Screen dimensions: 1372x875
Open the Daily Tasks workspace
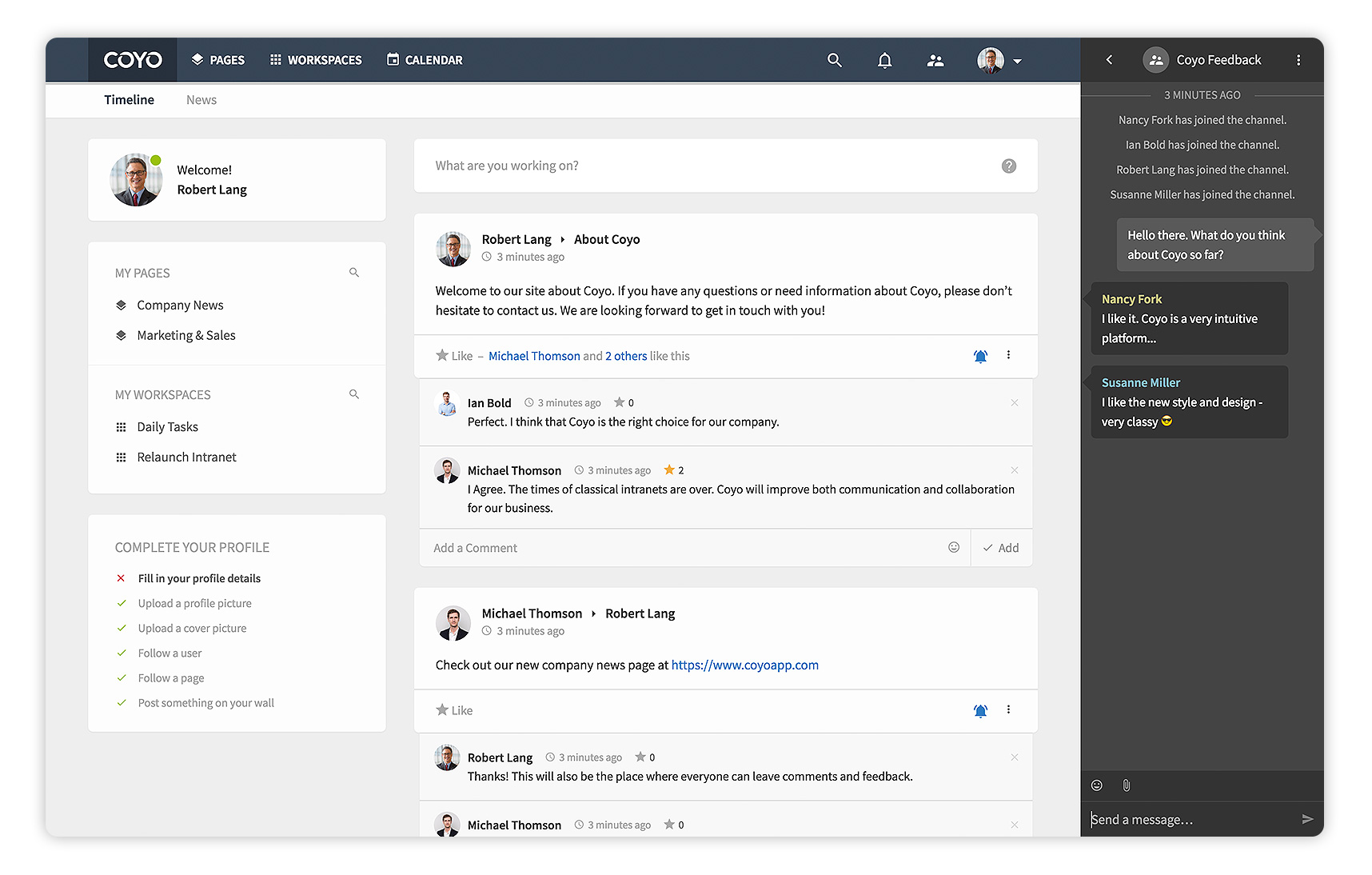[x=167, y=427]
